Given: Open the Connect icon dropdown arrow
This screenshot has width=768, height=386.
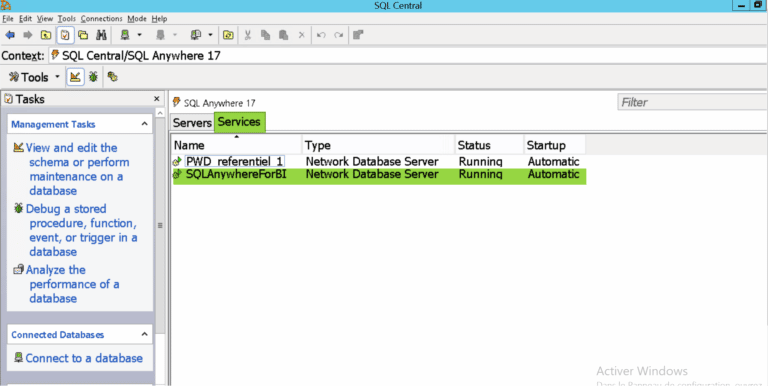Looking at the screenshot, I should [x=139, y=35].
